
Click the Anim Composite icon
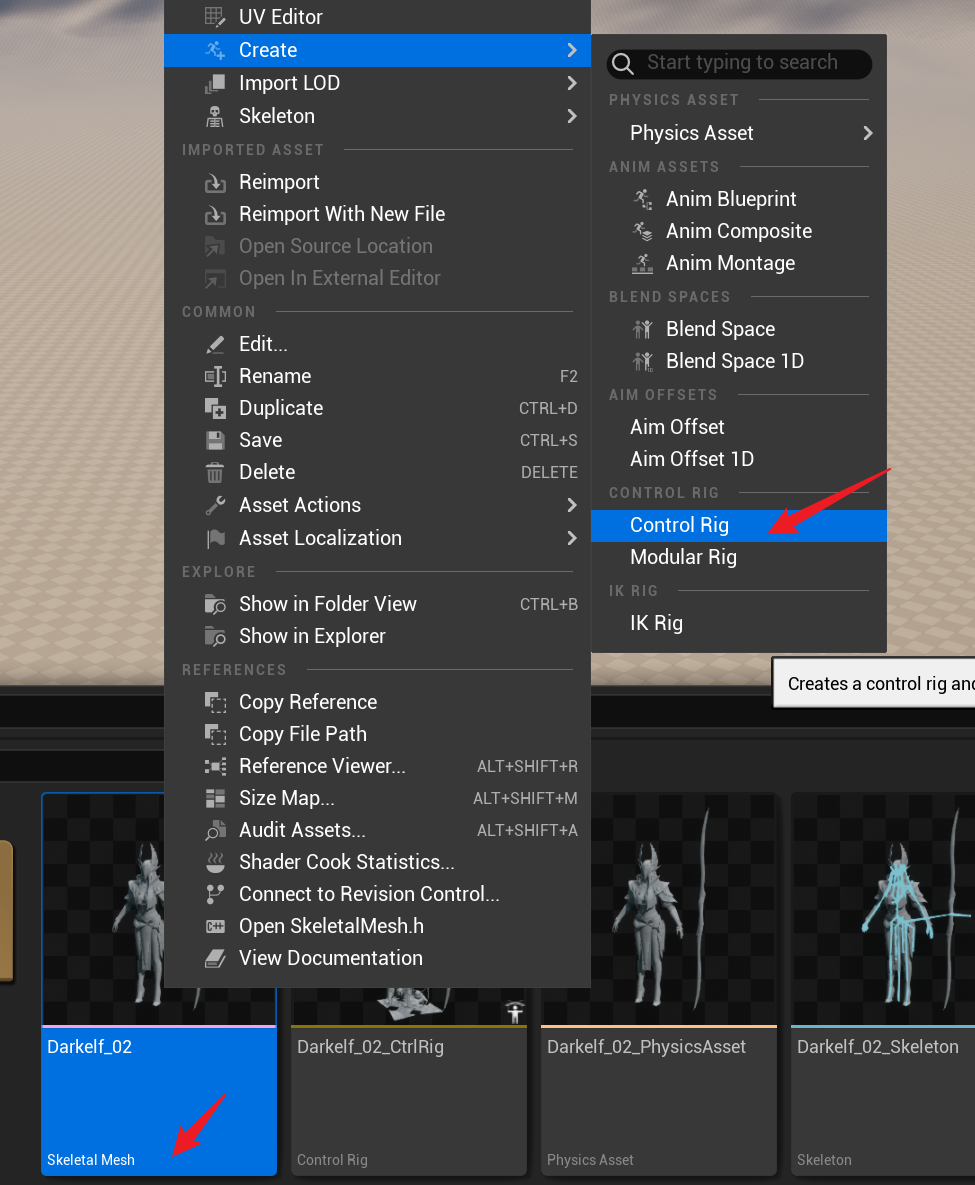pyautogui.click(x=642, y=231)
